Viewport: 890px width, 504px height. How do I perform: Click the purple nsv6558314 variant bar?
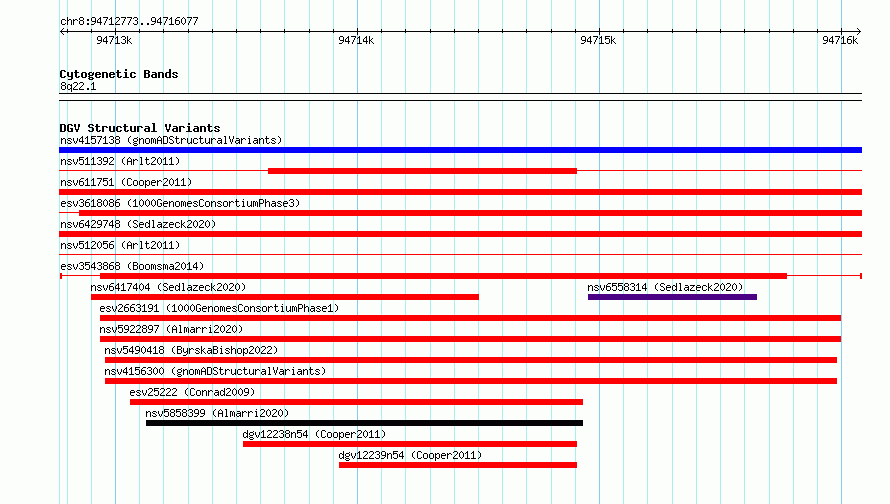tap(673, 297)
